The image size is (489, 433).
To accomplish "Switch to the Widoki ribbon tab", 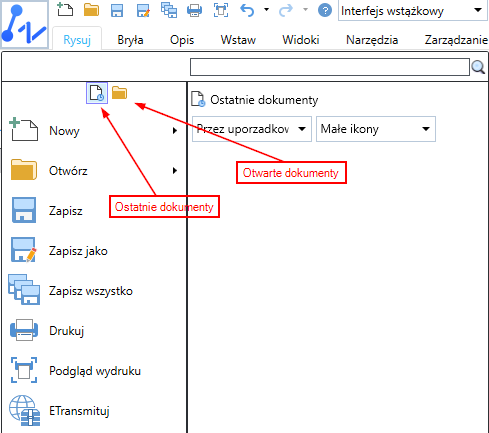I will [x=301, y=40].
